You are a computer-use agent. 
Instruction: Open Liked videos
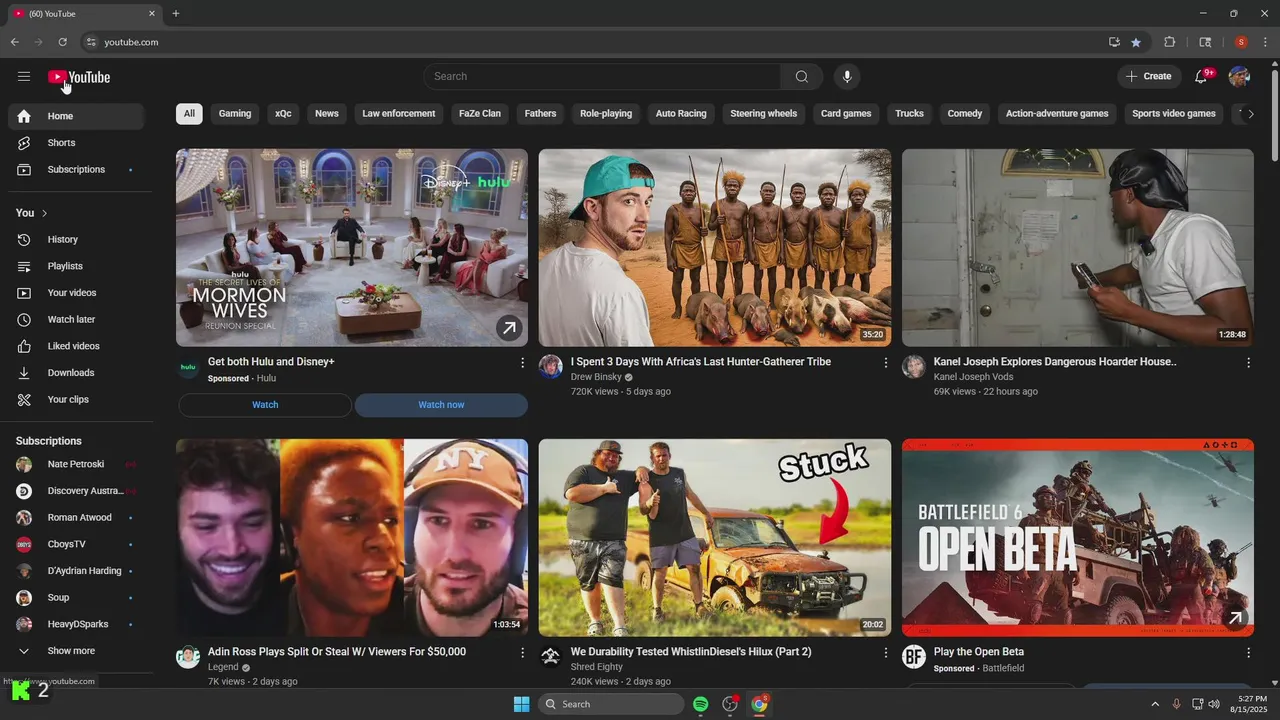(76, 346)
